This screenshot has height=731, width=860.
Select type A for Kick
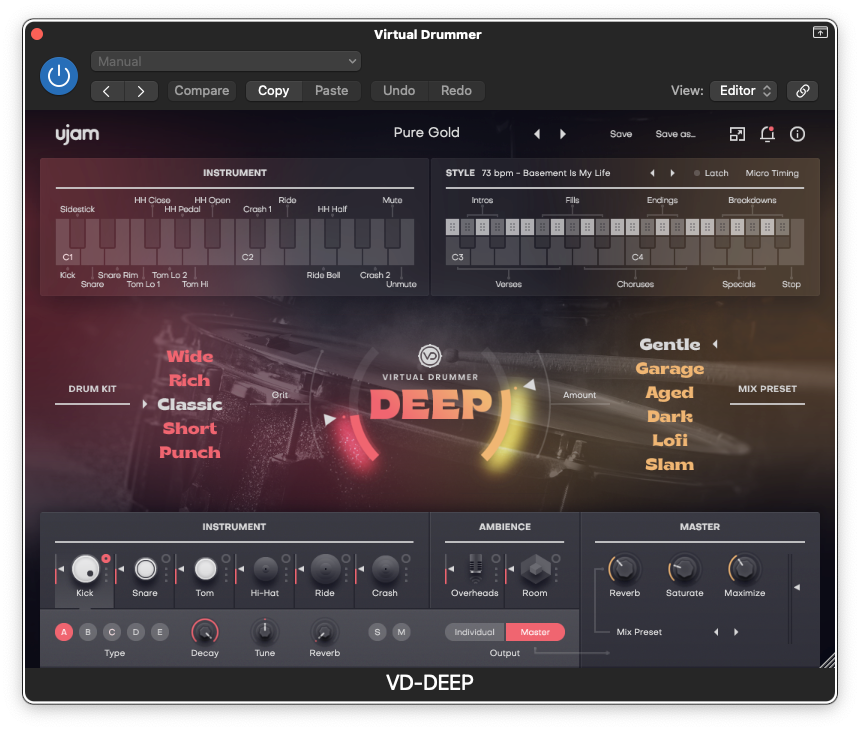pyautogui.click(x=64, y=632)
